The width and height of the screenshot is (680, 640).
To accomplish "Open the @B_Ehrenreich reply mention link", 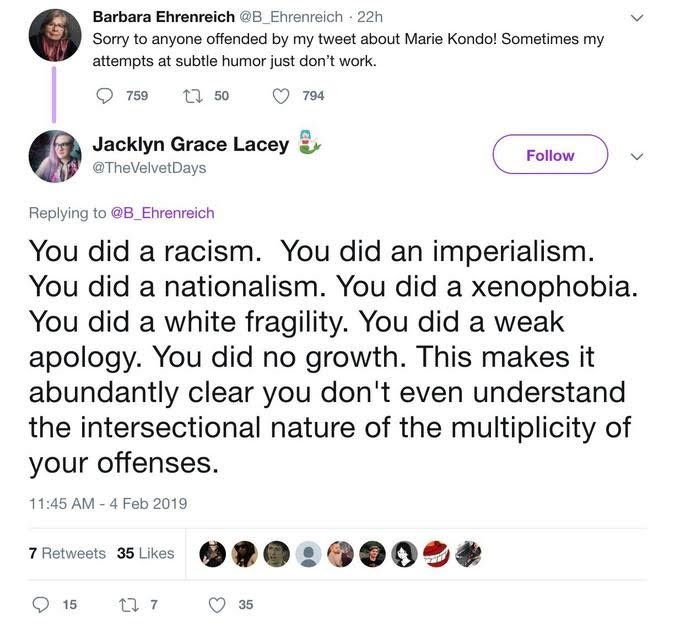I will (x=161, y=212).
